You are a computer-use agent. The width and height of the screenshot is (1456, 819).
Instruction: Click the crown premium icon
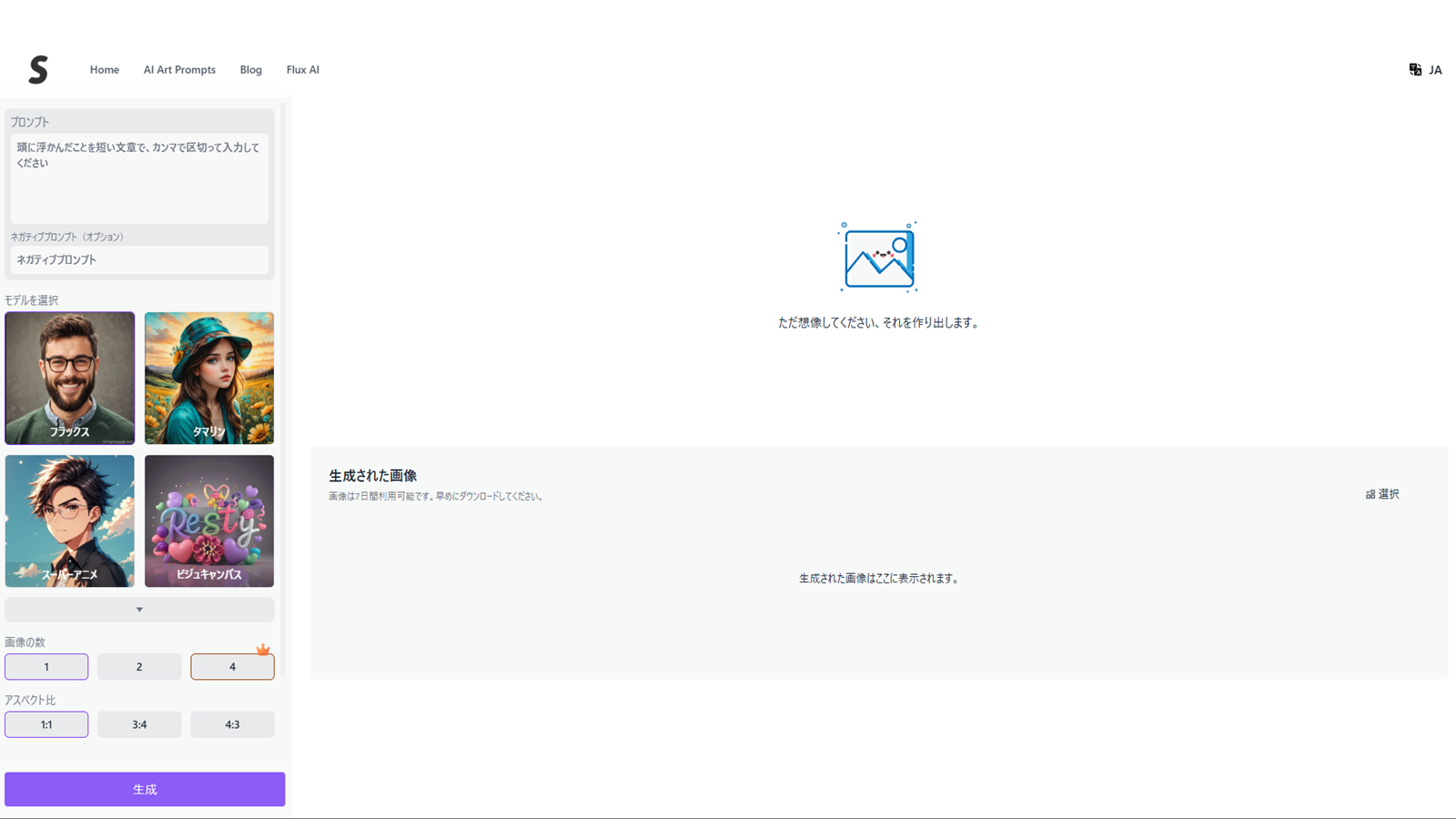coord(263,650)
